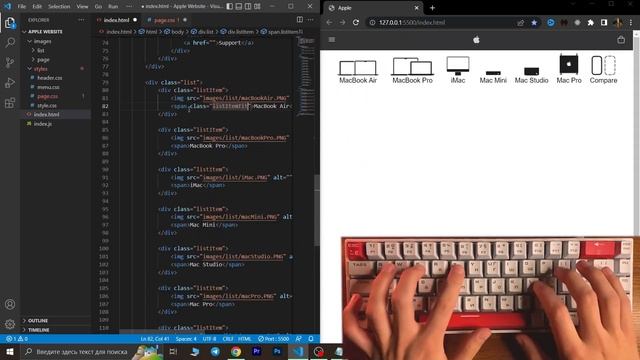The height and width of the screenshot is (360, 640).
Task: Open the Extensions view in the activity bar
Action: coord(10,102)
